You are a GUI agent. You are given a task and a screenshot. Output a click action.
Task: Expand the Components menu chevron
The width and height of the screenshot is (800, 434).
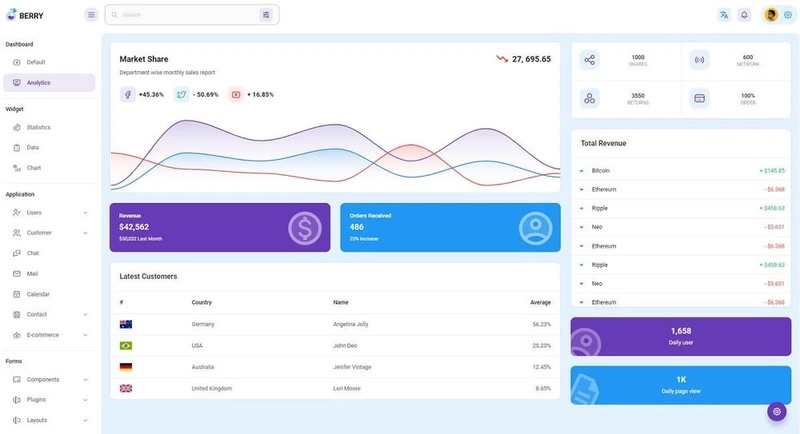tap(85, 379)
